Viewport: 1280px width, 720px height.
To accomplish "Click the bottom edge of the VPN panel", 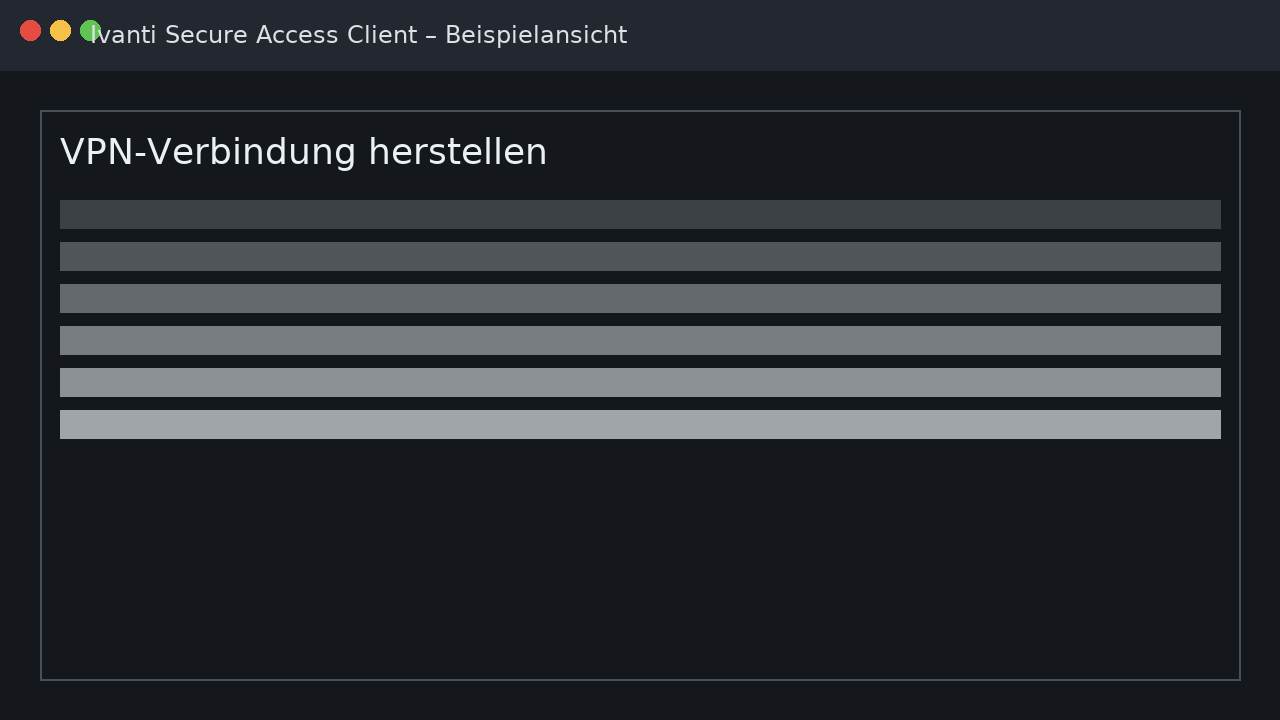I will (640, 679).
